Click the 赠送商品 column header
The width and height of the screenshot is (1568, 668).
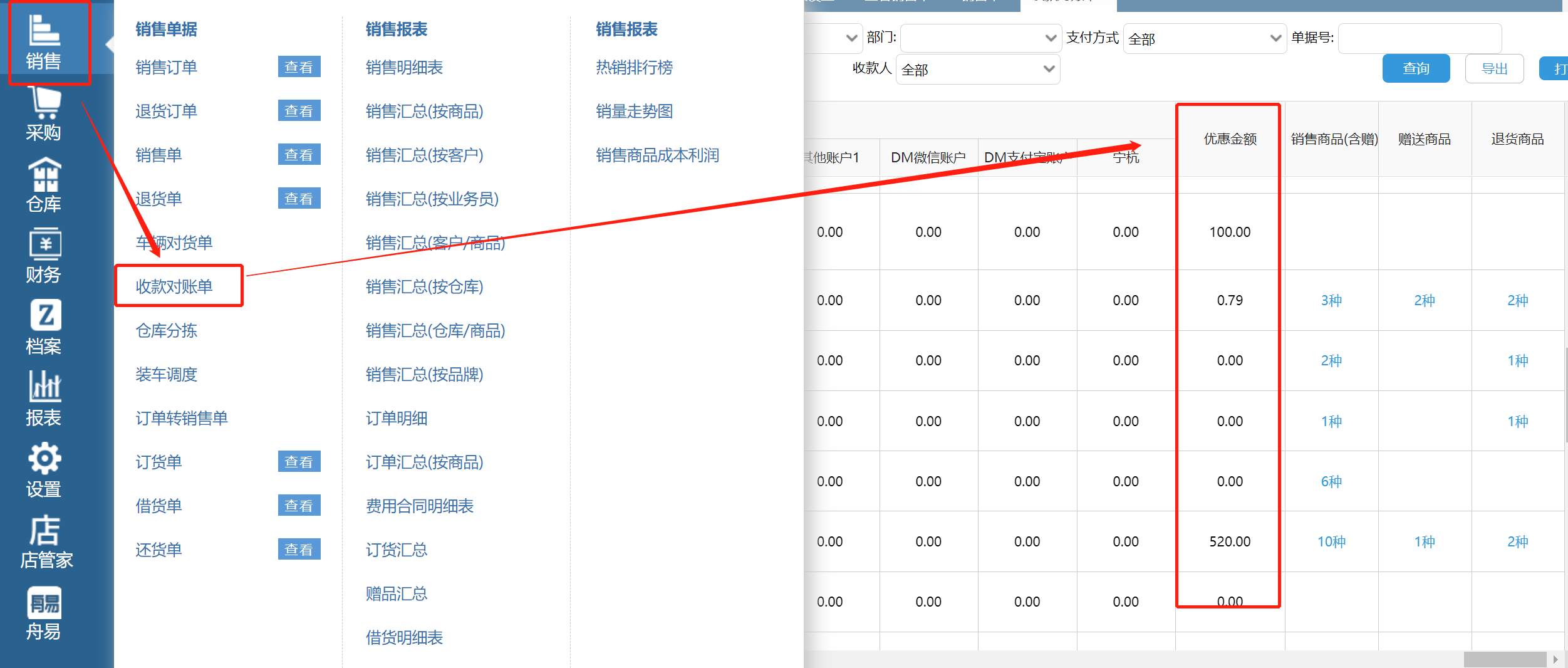[1425, 139]
